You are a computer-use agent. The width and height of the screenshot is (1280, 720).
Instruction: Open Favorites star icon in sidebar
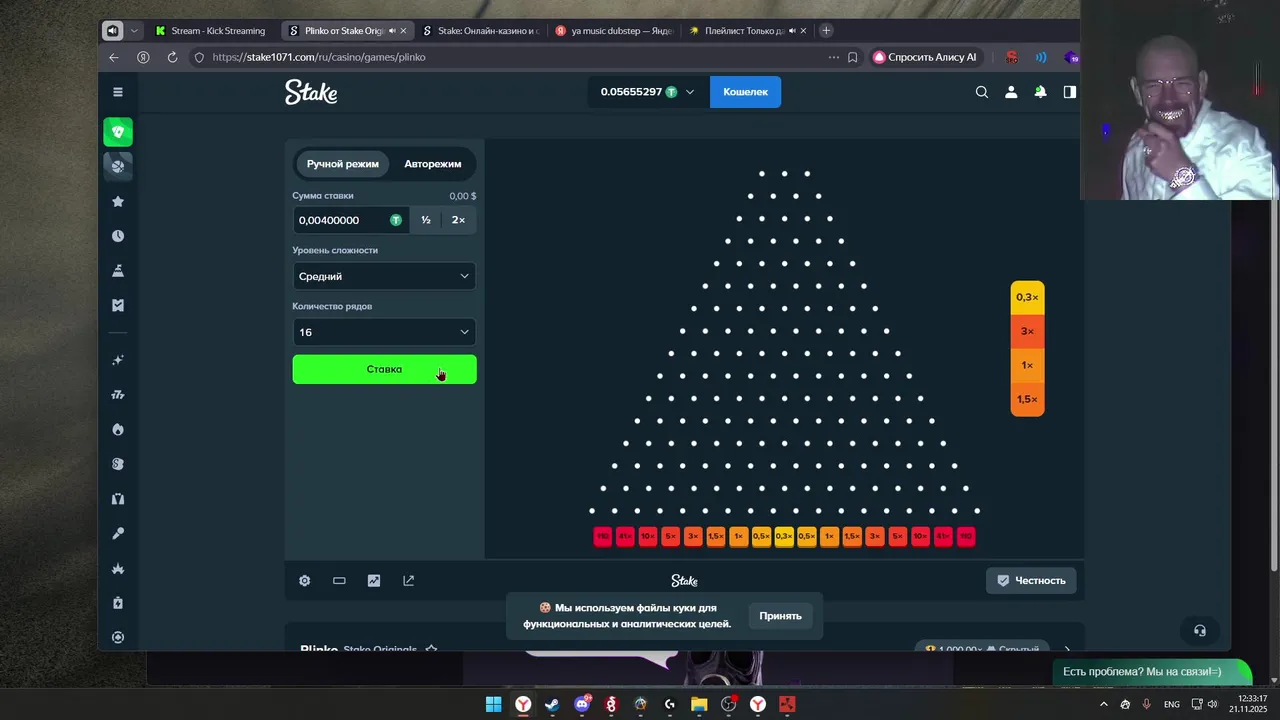click(118, 201)
